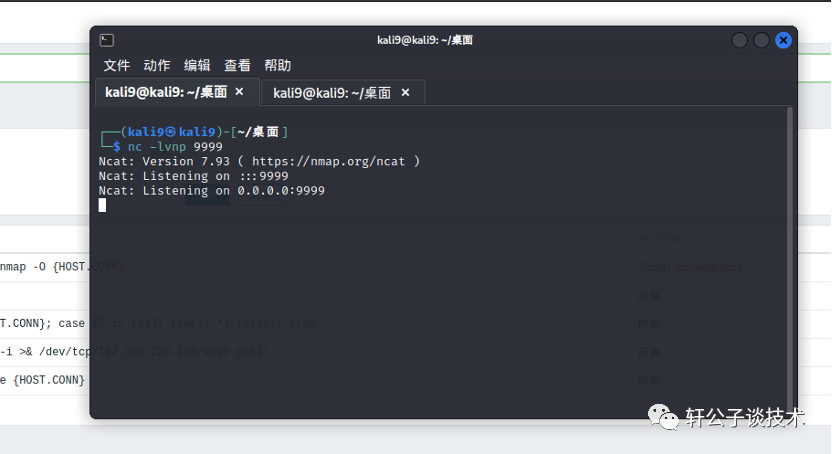Click the terminal icon in the title bar

[107, 40]
